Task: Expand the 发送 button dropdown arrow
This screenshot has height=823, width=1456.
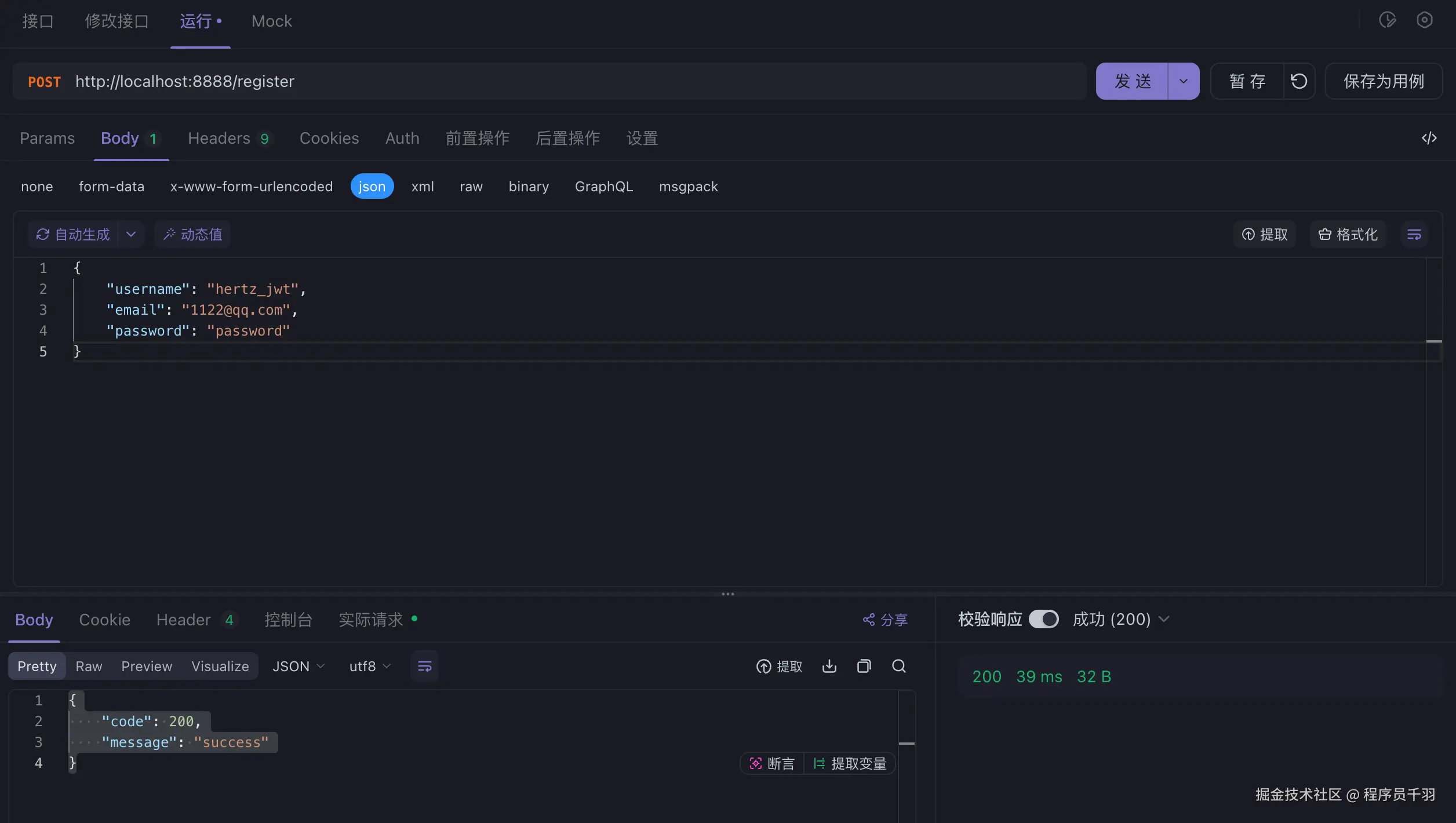Action: [x=1183, y=81]
